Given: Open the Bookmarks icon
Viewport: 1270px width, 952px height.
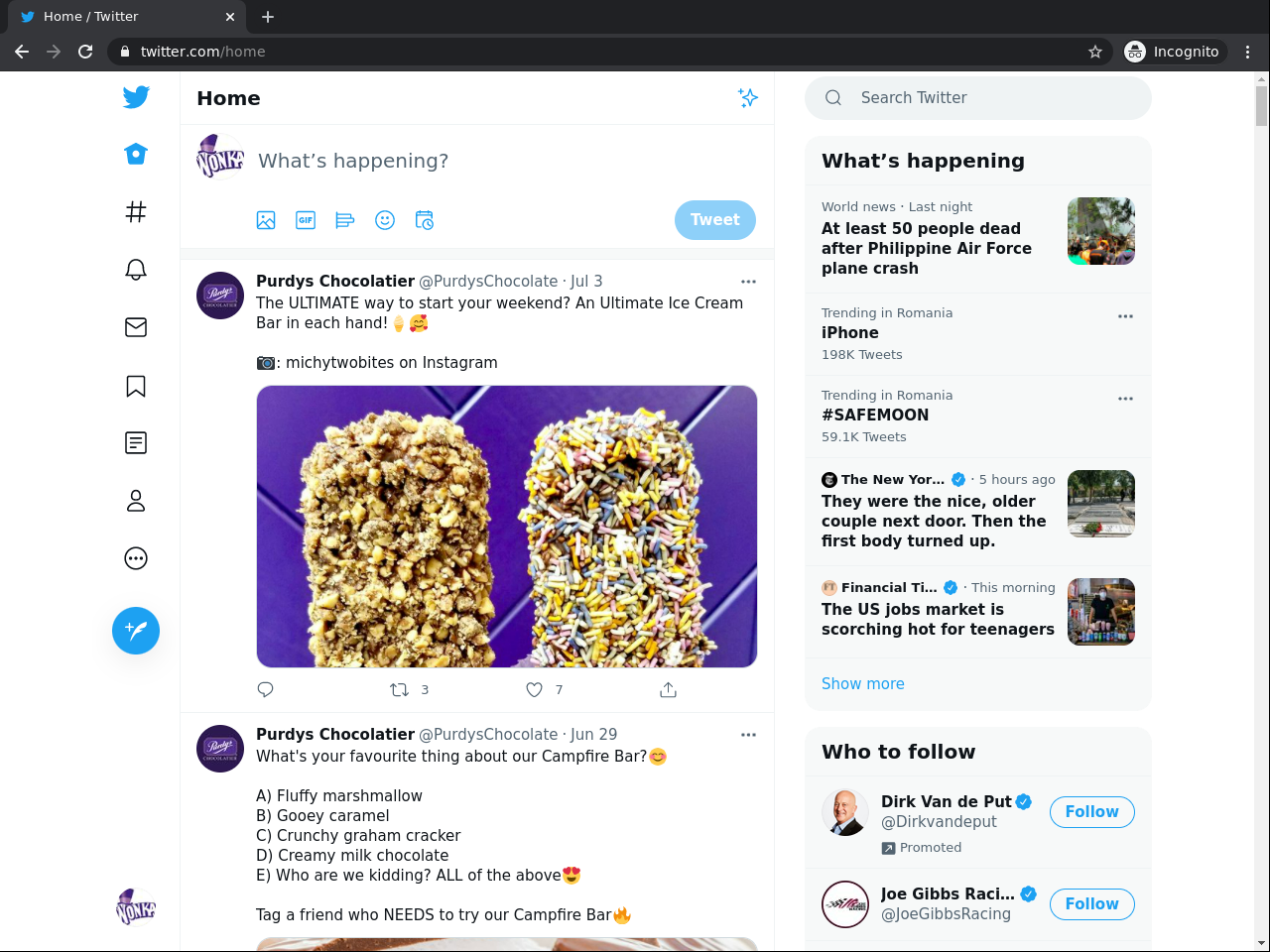Looking at the screenshot, I should [136, 386].
